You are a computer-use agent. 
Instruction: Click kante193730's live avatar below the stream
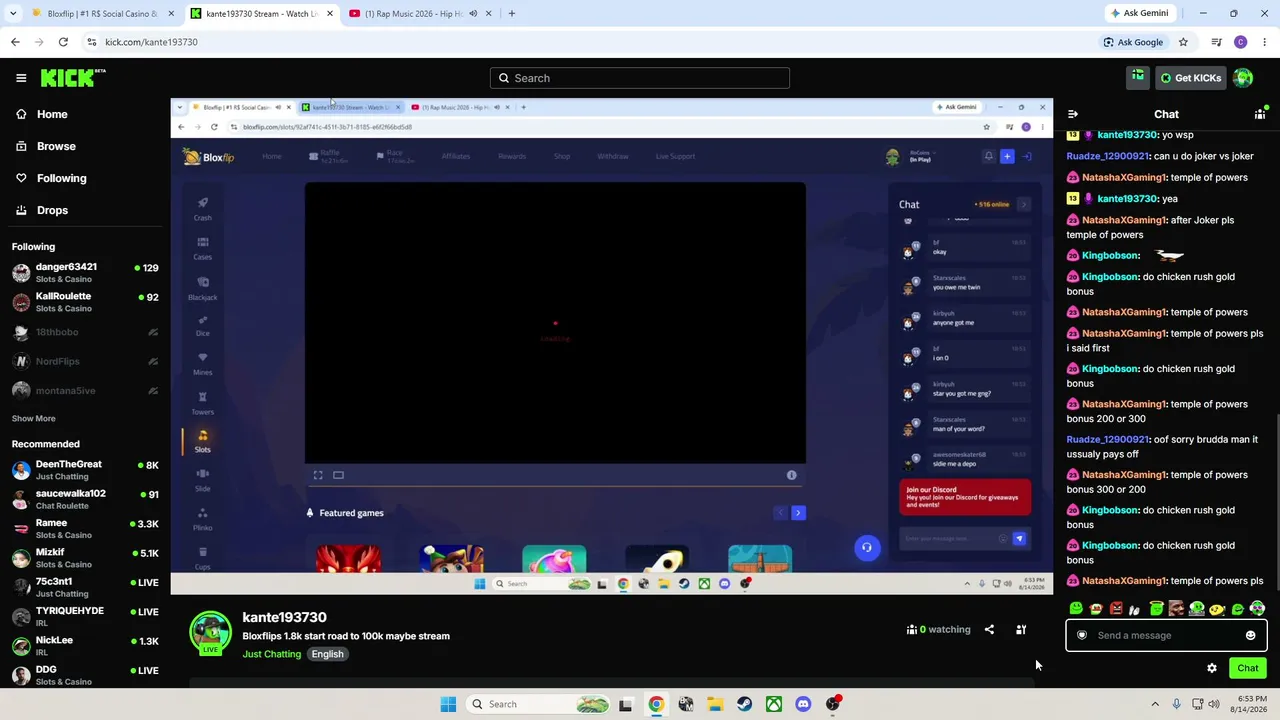click(x=210, y=632)
